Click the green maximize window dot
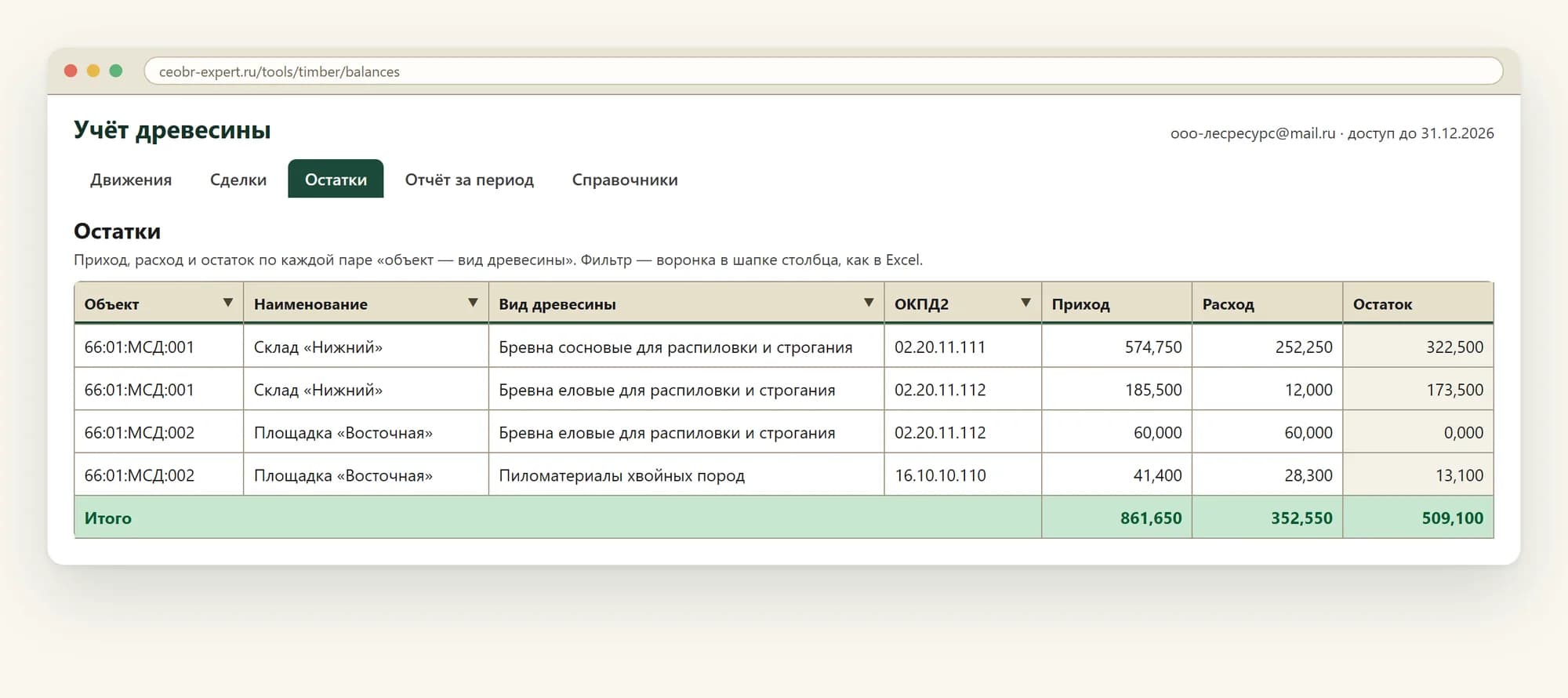The image size is (1568, 698). 116,71
